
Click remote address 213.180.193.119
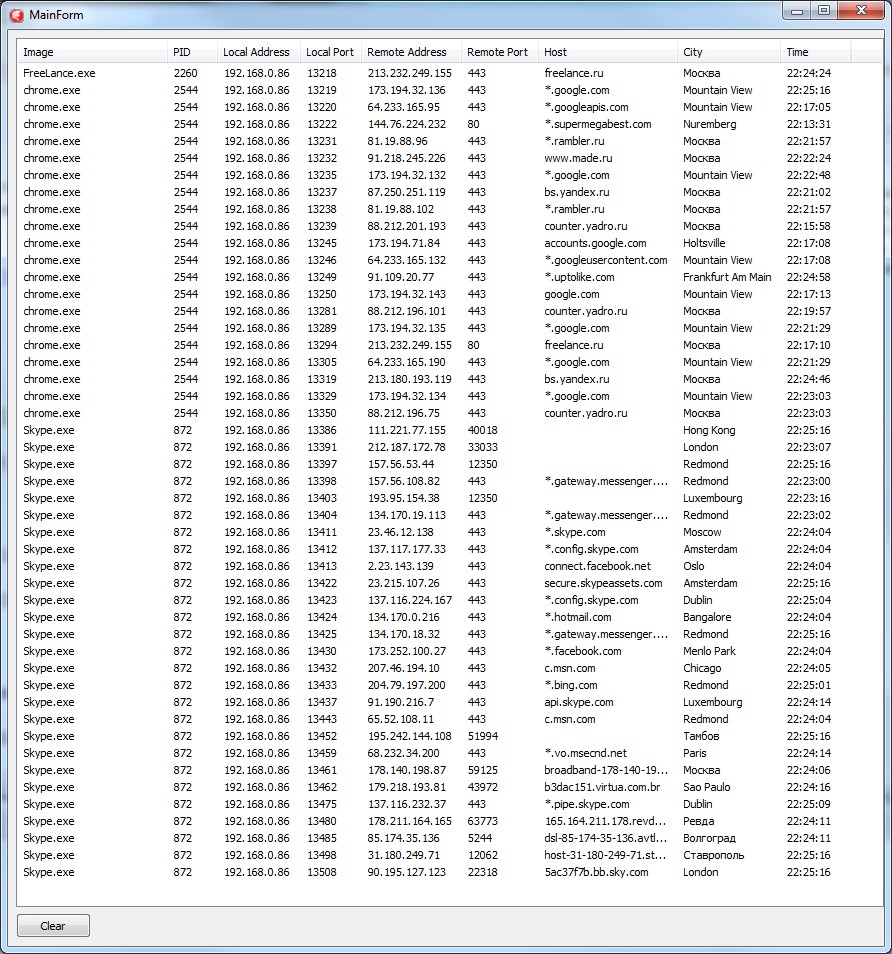click(409, 380)
